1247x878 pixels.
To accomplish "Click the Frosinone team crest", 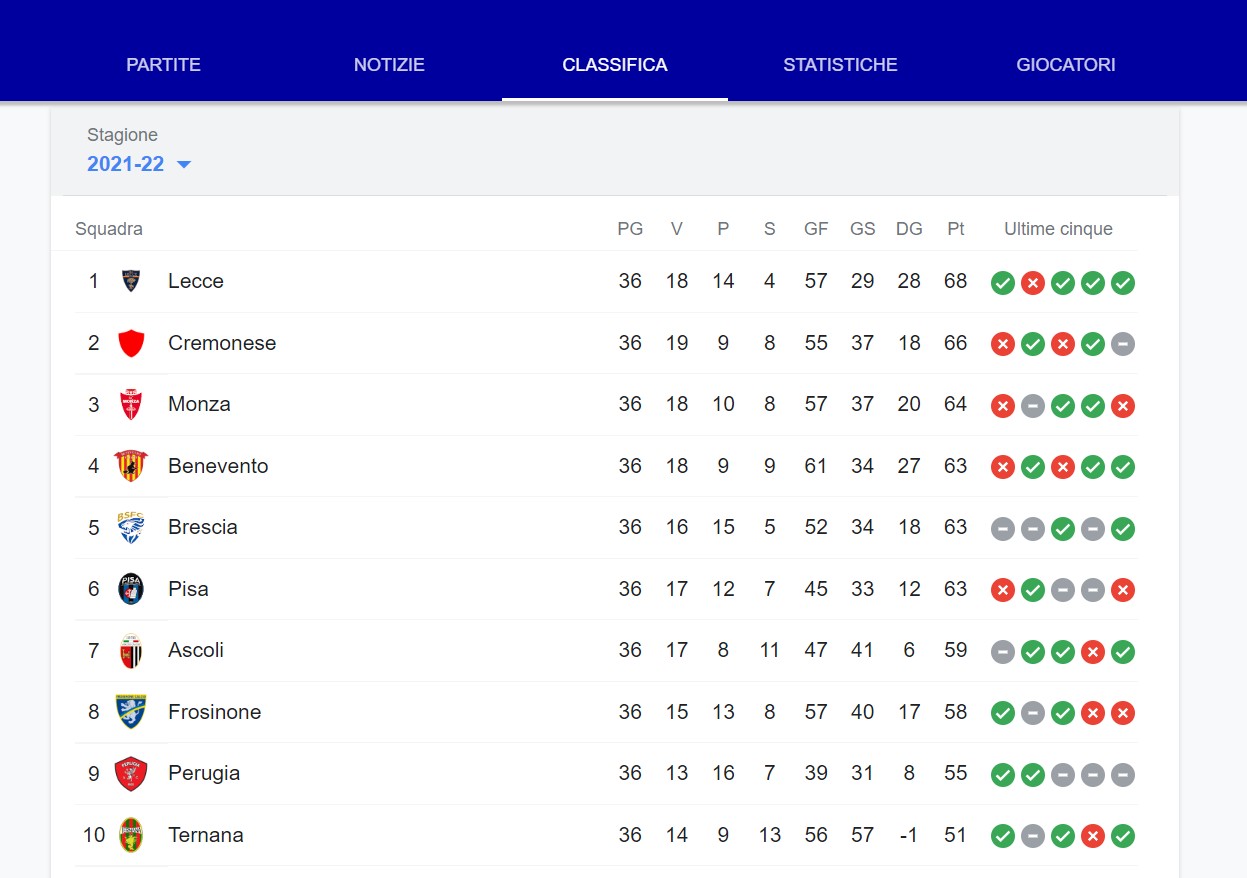I will pyautogui.click(x=131, y=712).
